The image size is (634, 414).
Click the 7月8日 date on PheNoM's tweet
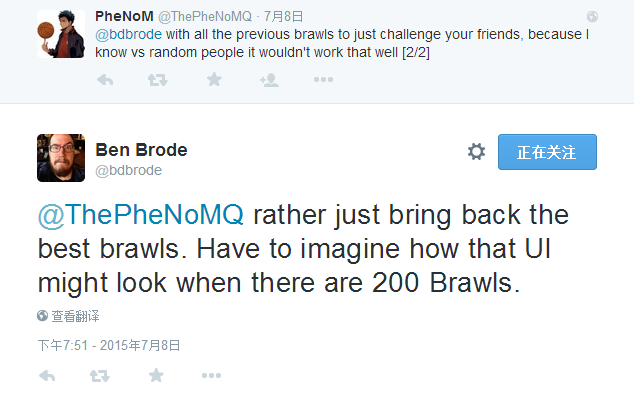coord(283,17)
